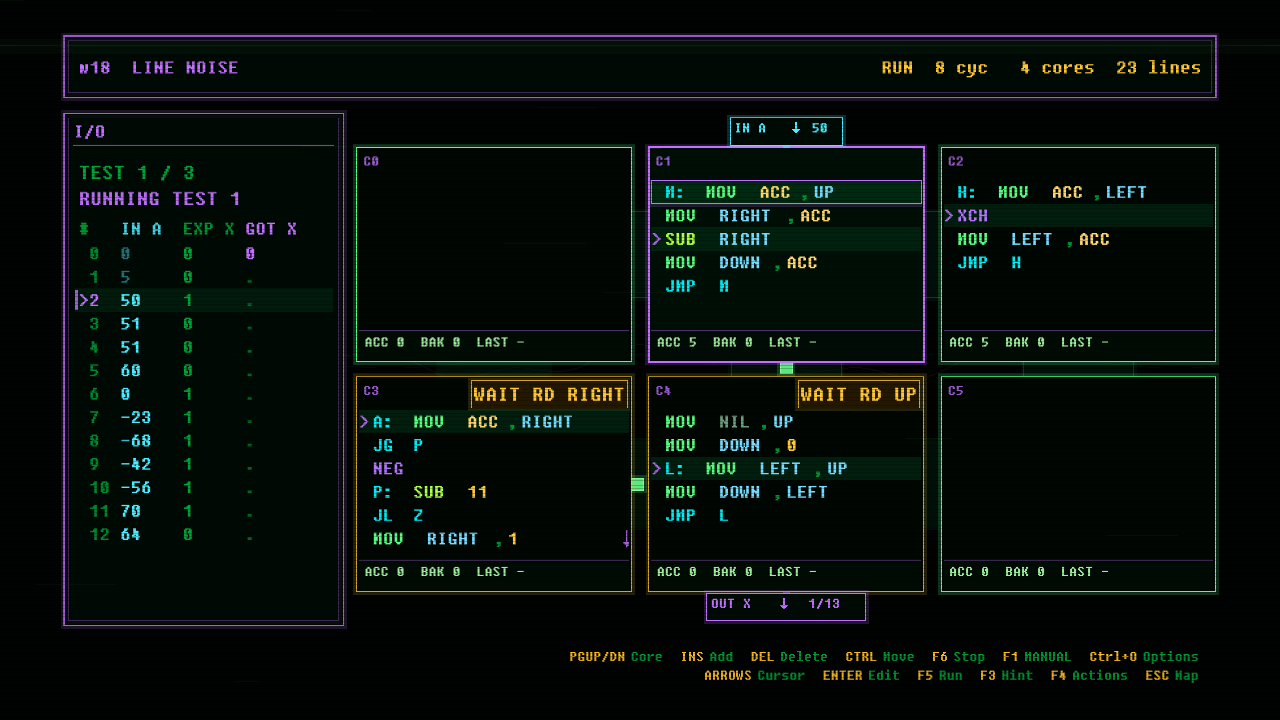Click MOV LEFT, ACC line in core C2
1280x720 pixels.
[1078, 239]
